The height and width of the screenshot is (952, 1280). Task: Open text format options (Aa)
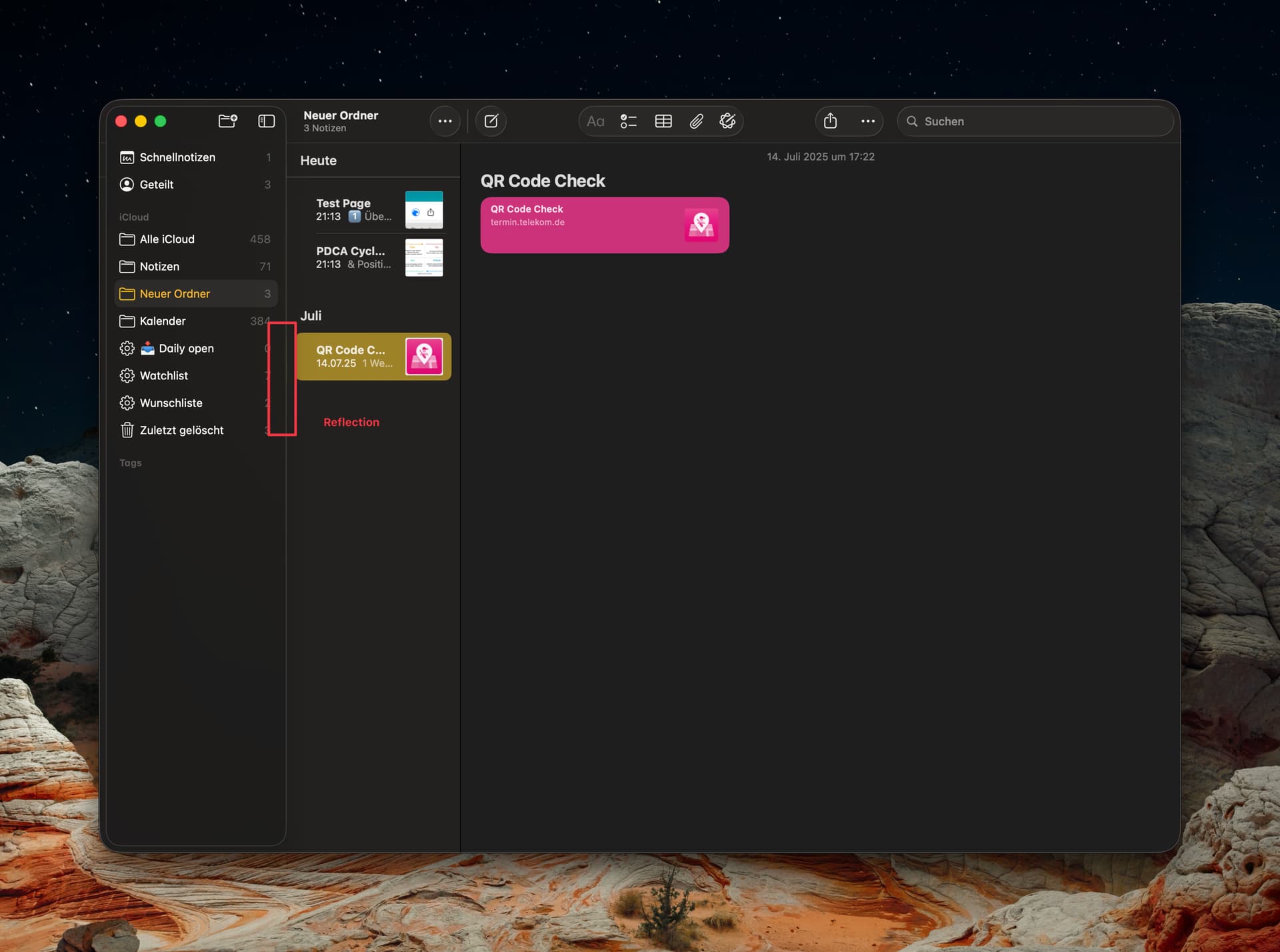pyautogui.click(x=595, y=121)
